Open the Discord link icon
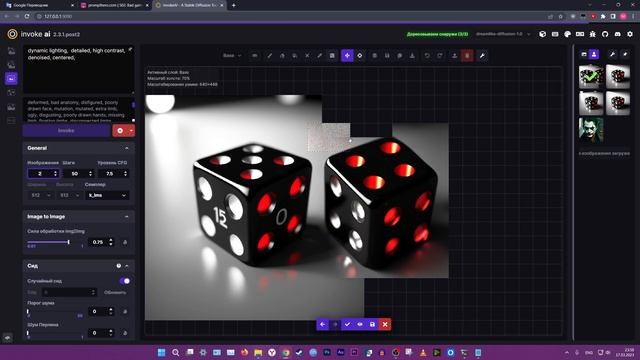 coord(617,34)
